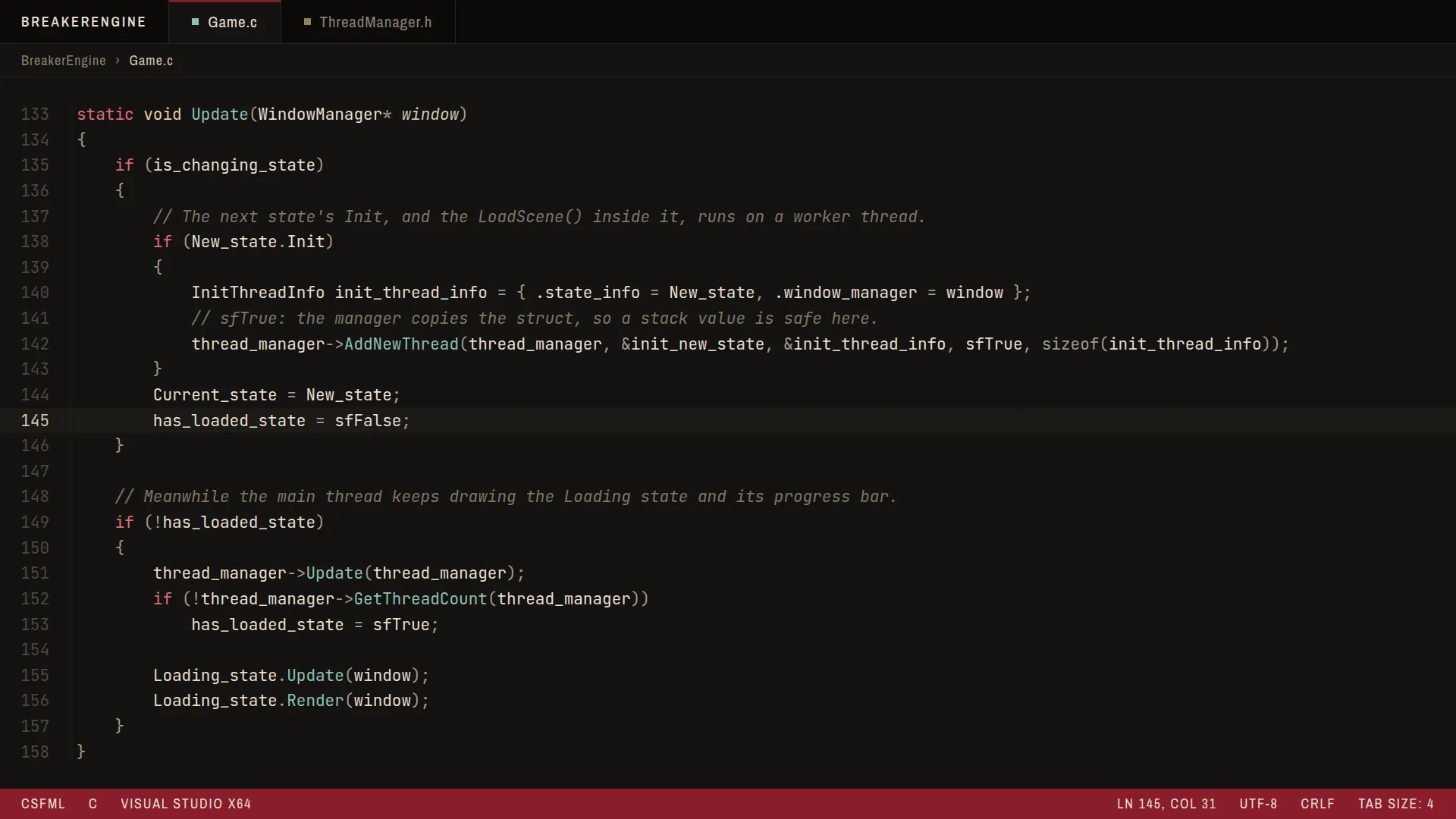Click the Game.c breadcrumb segment
The width and height of the screenshot is (1456, 819).
pyautogui.click(x=151, y=61)
